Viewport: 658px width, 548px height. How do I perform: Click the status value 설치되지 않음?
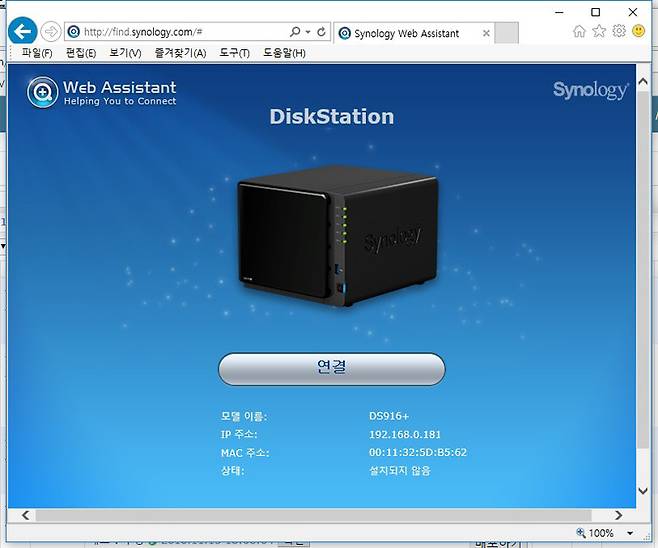tap(400, 470)
